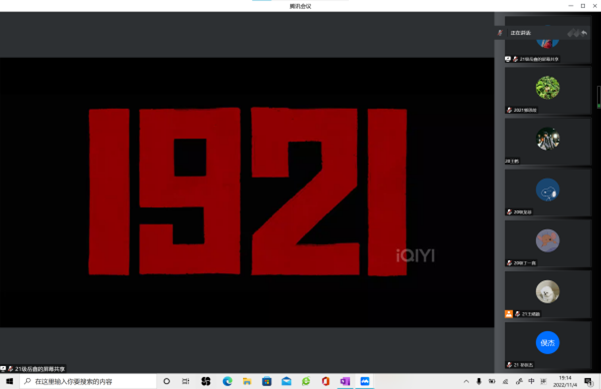Toggle the Chinese input mode indicator 中
The image size is (601, 389).
pos(531,381)
